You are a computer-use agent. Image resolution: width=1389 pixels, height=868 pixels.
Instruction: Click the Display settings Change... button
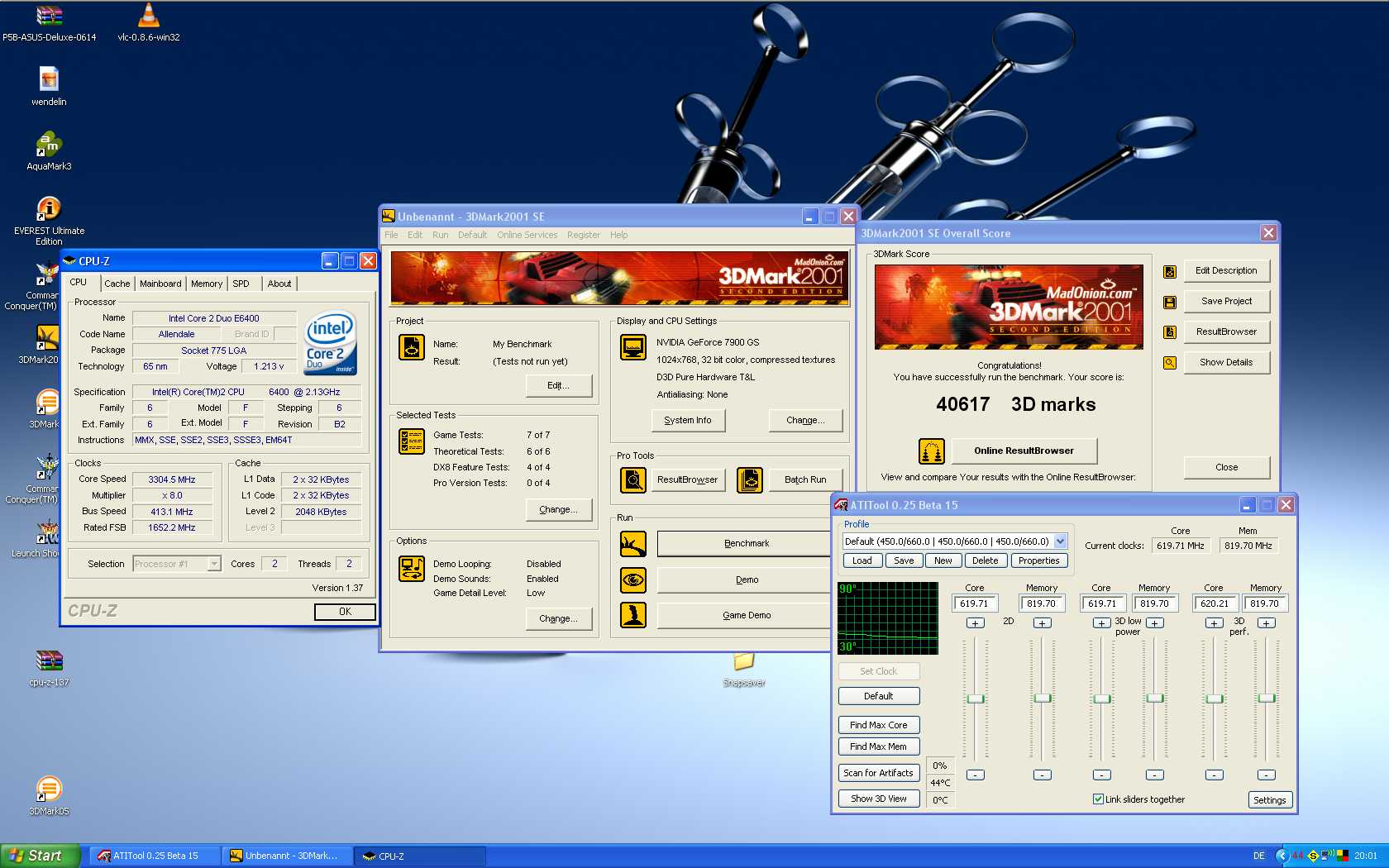tap(805, 420)
